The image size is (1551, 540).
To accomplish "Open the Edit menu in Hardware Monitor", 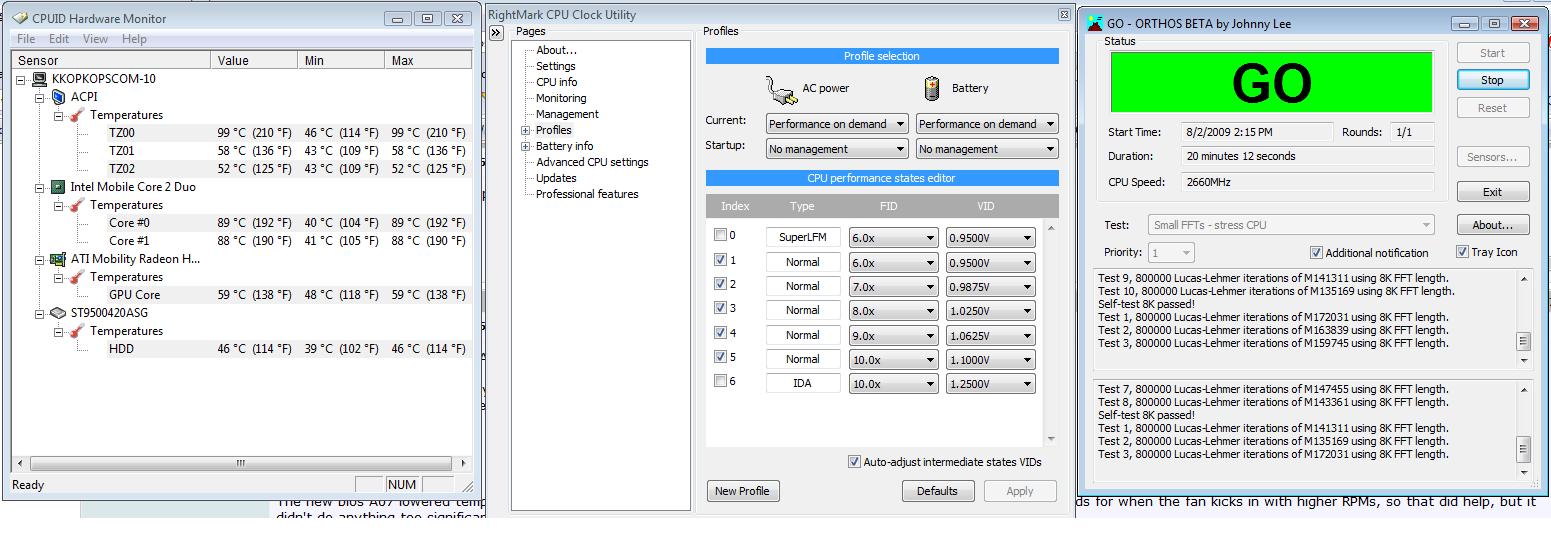I will click(x=59, y=39).
